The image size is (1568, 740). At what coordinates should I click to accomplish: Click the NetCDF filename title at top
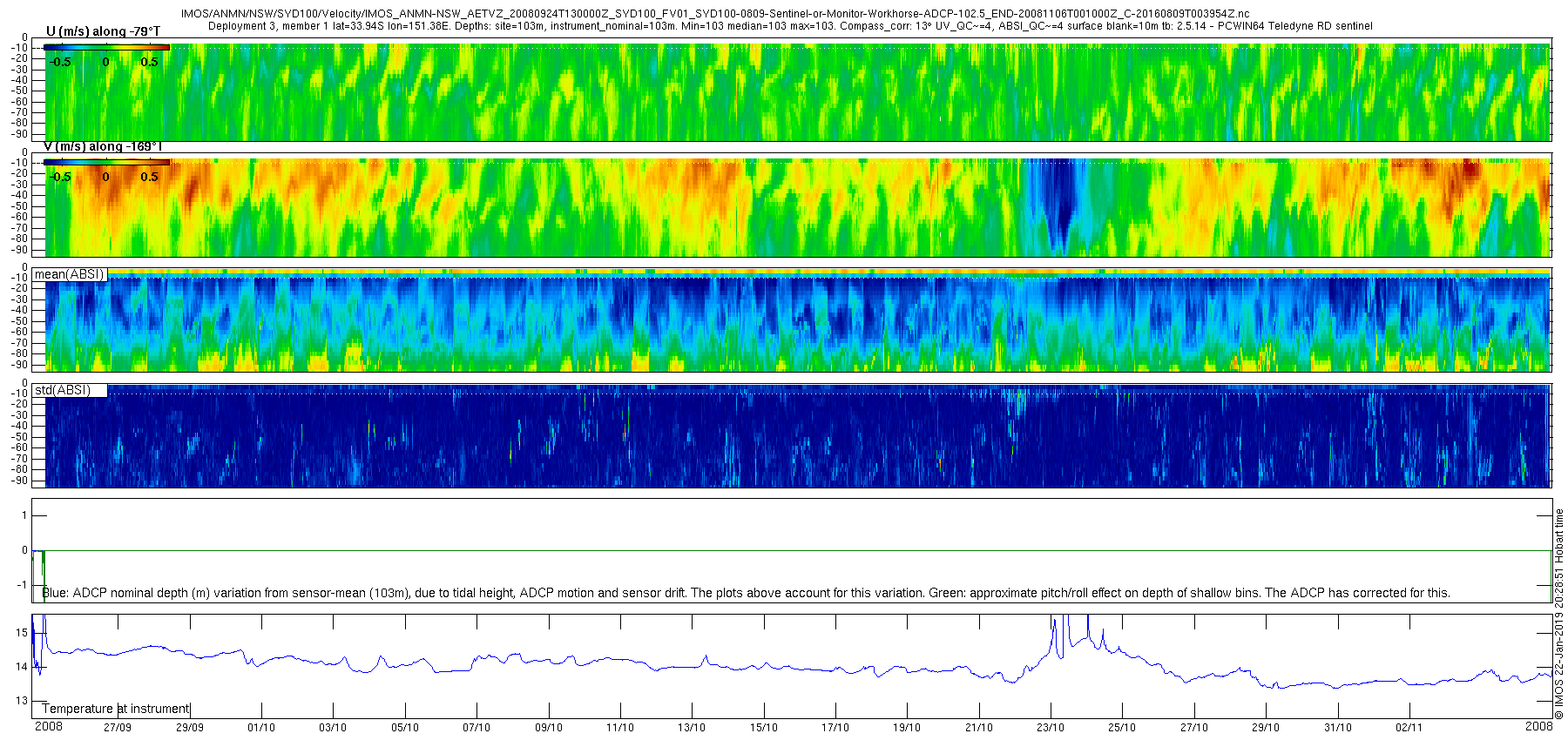tap(715, 14)
